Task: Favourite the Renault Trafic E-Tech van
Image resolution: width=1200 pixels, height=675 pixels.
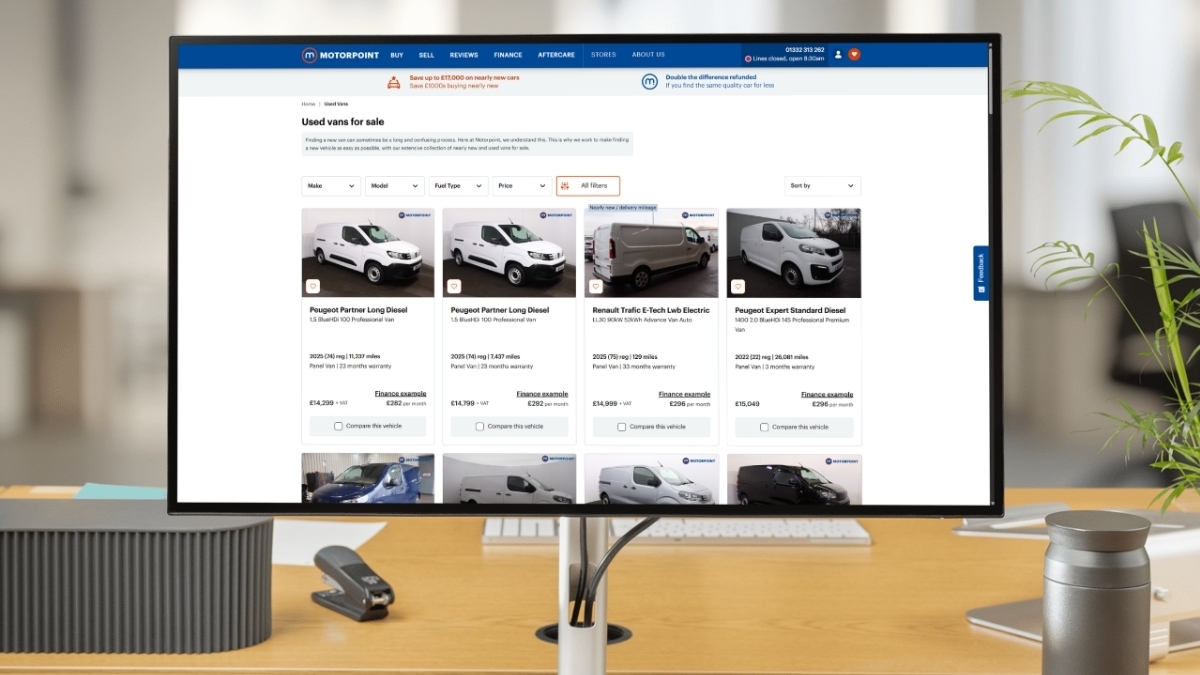Action: pos(596,286)
